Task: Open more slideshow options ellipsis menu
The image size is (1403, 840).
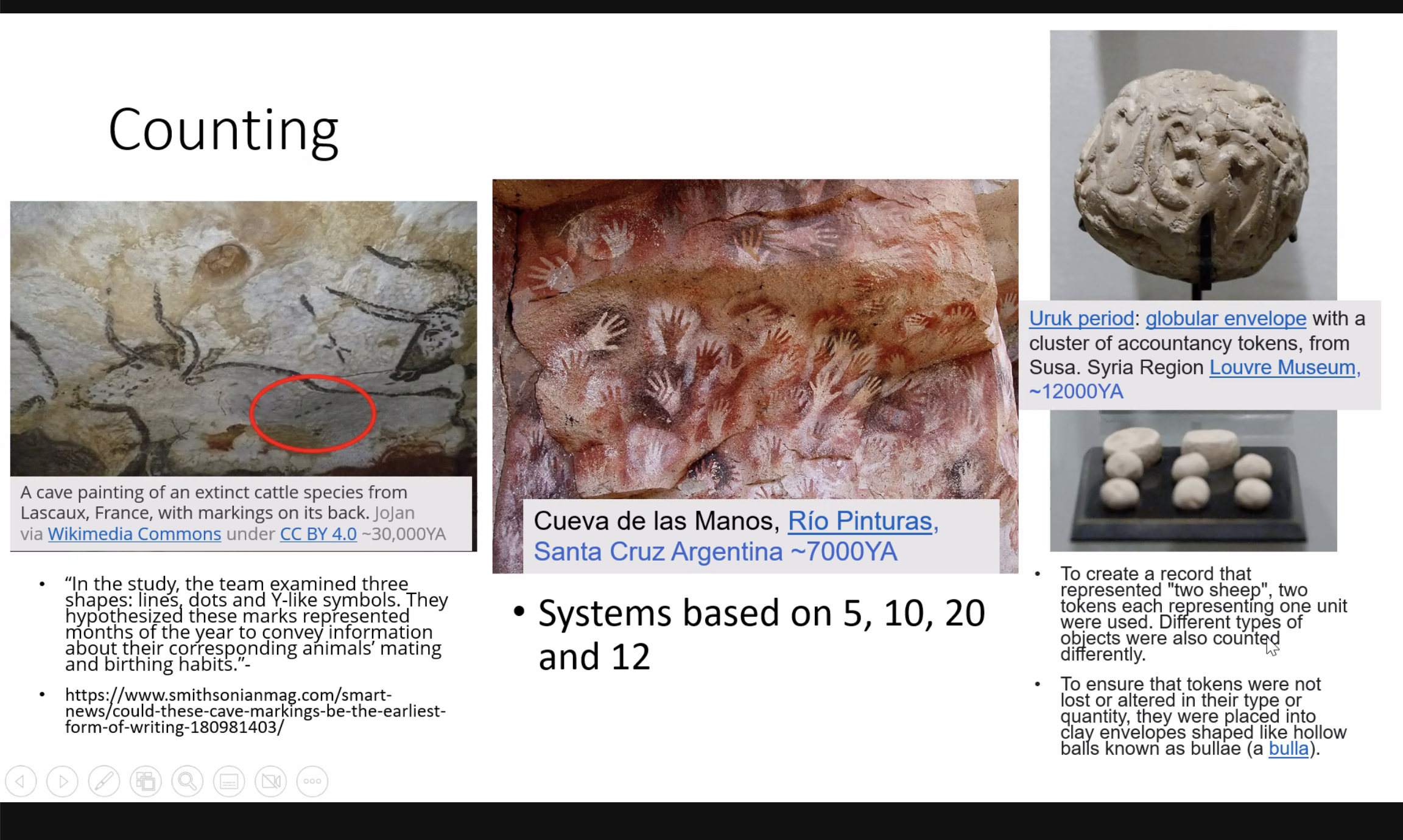Action: coord(312,781)
